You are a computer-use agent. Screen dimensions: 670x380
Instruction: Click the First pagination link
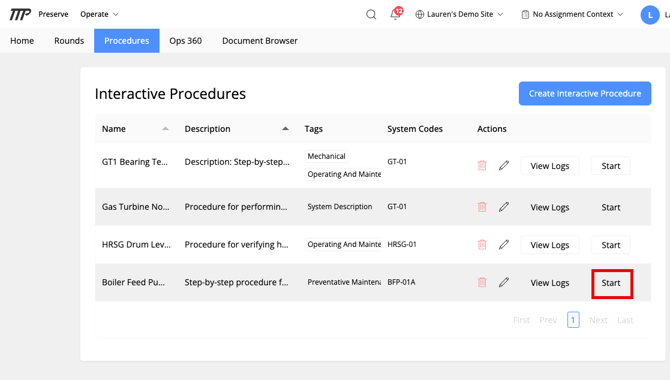[x=521, y=320]
